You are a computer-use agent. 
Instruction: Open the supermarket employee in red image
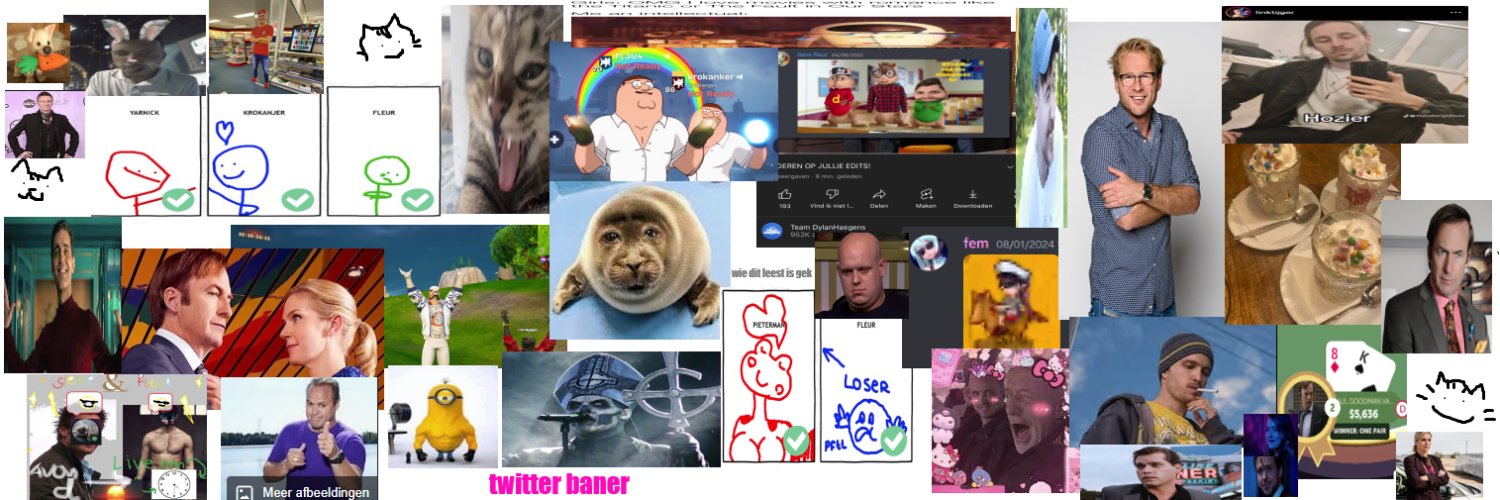click(265, 46)
